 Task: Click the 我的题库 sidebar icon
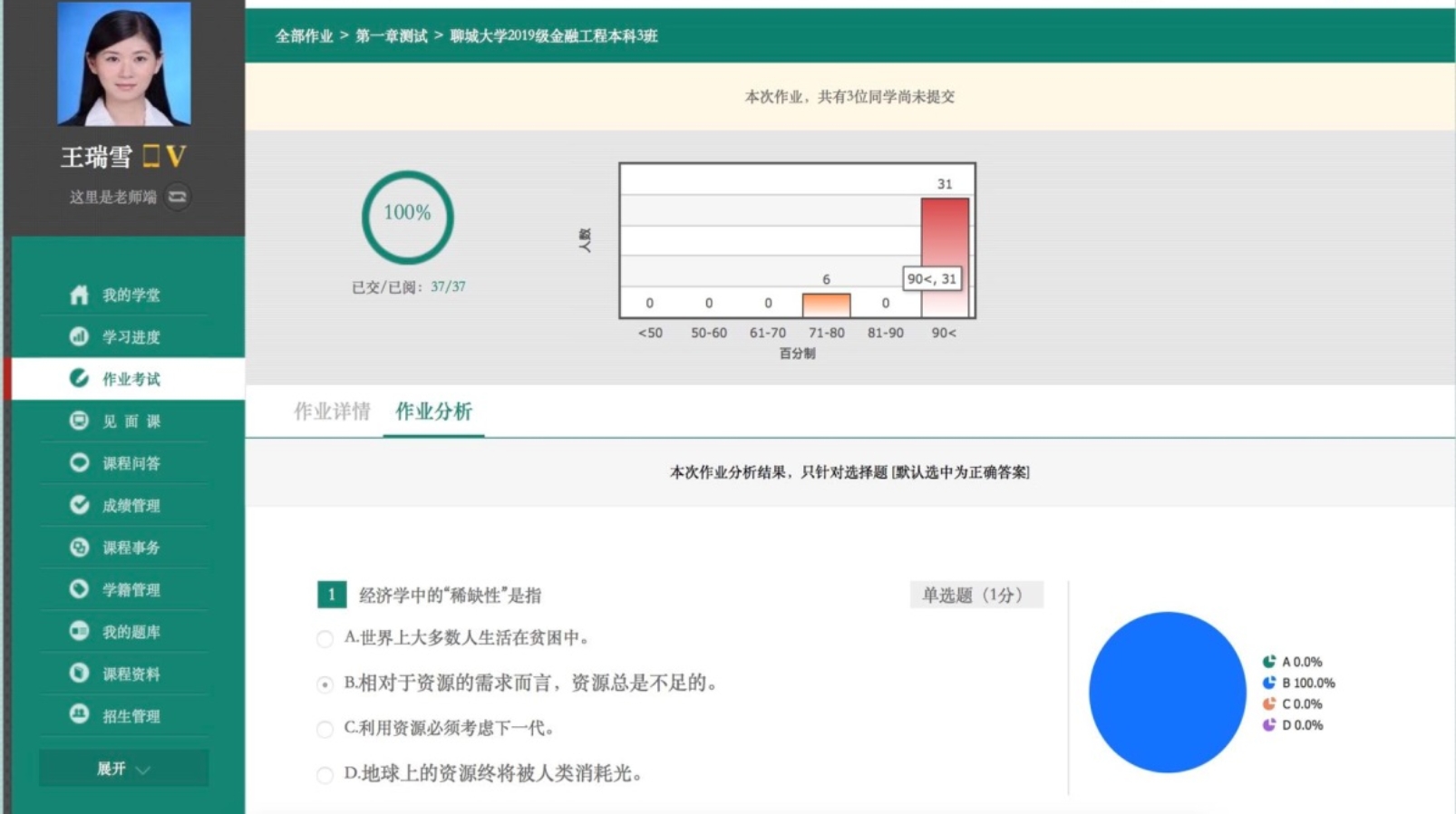tap(79, 631)
